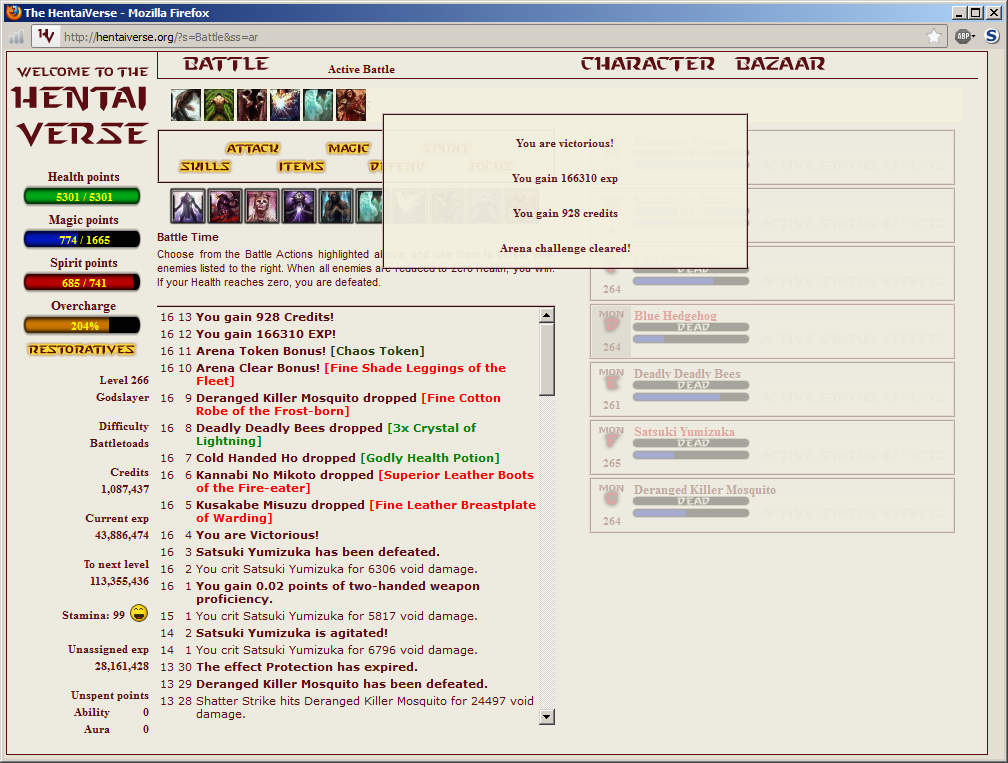Choose the Magic battle action
The width and height of the screenshot is (1008, 763).
(x=348, y=148)
